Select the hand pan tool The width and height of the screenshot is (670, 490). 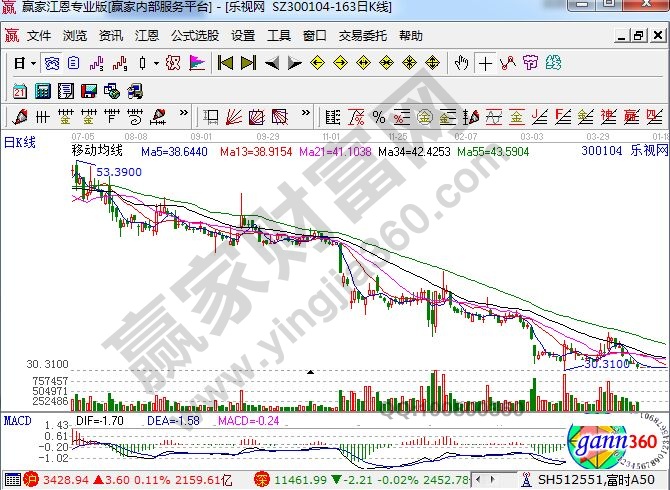461,63
